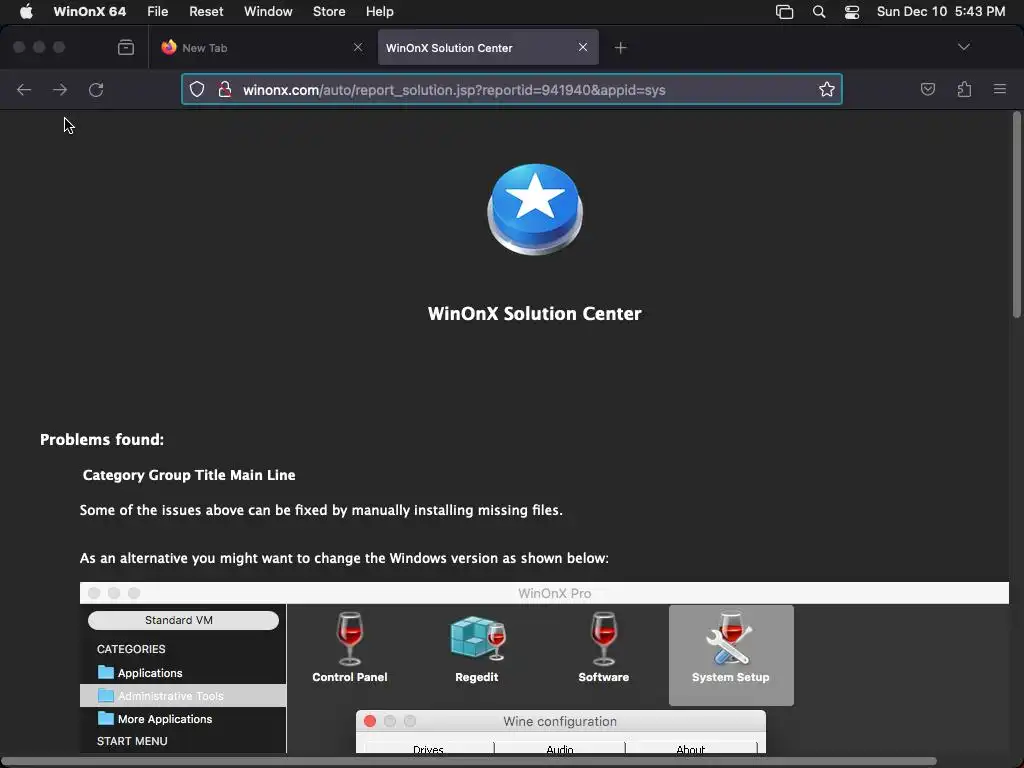Expand the list all tabs chevron
Image resolution: width=1024 pixels, height=768 pixels.
pyautogui.click(x=963, y=47)
